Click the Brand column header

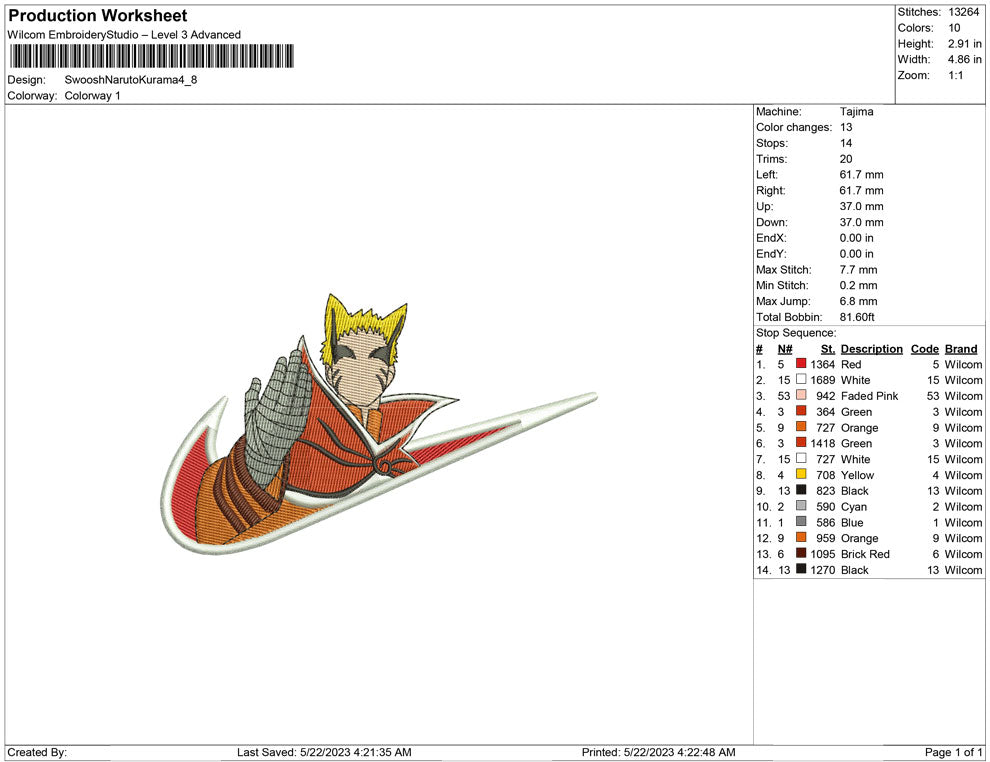click(961, 348)
